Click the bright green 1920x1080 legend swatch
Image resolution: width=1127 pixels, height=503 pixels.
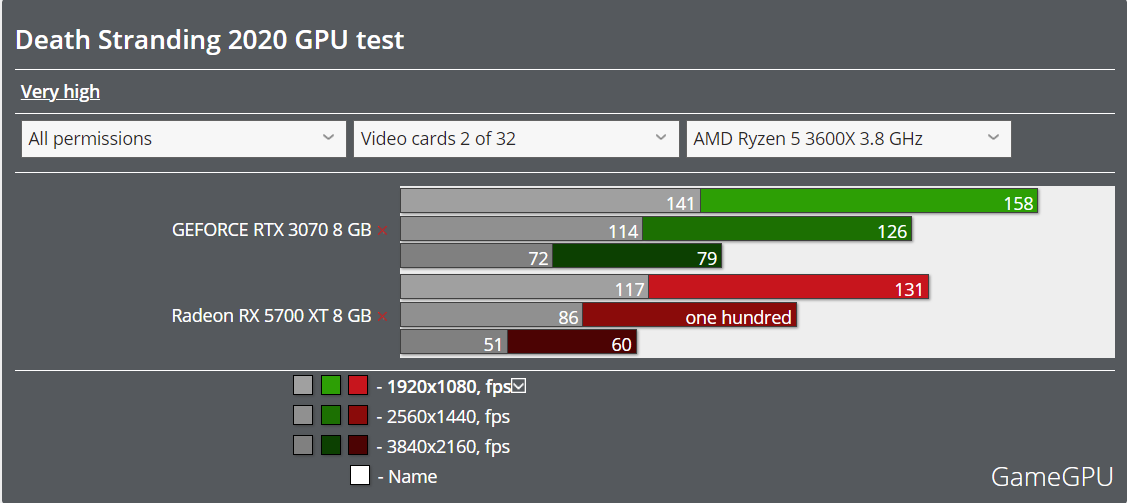331,385
